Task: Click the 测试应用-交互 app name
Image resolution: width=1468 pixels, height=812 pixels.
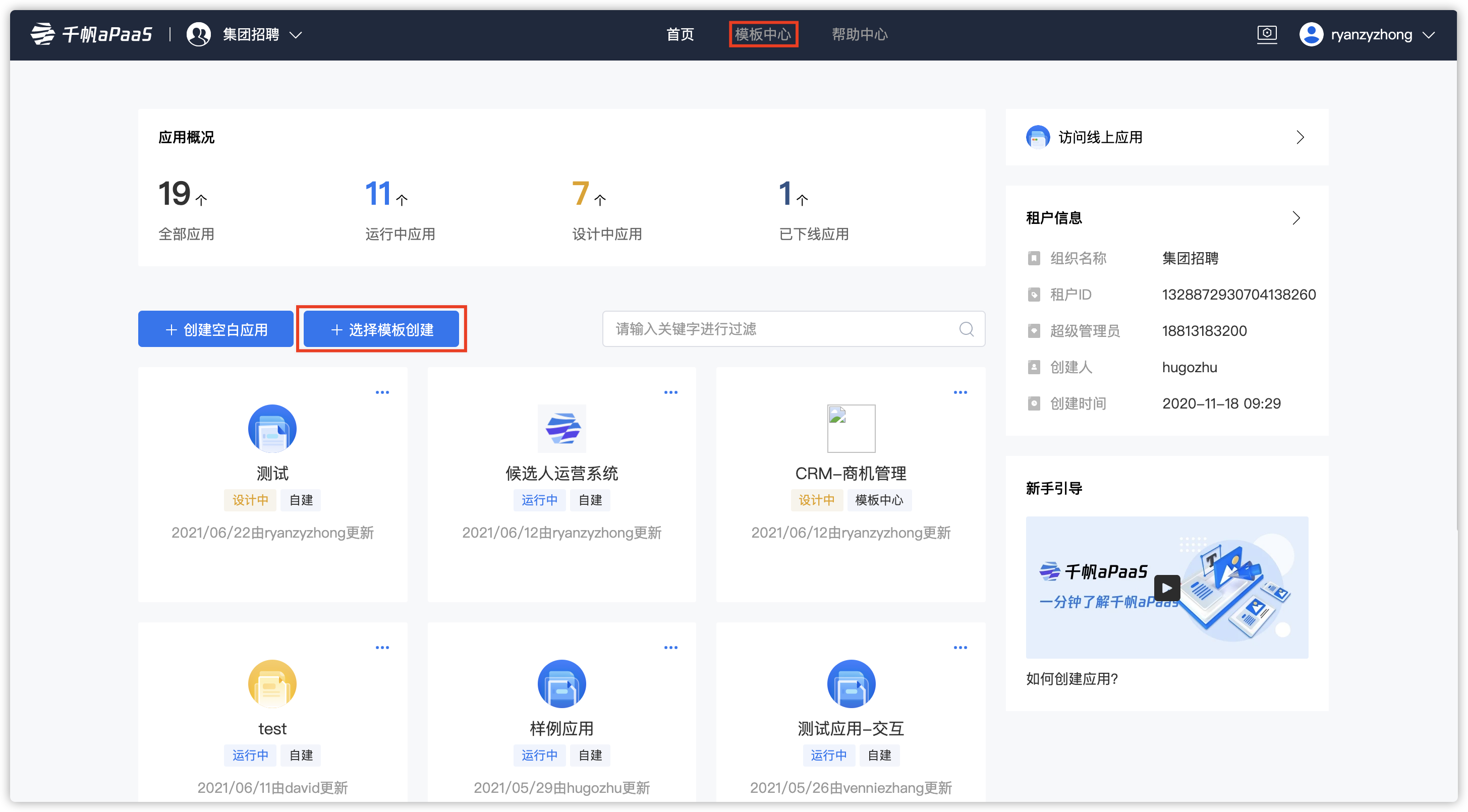Action: point(851,729)
